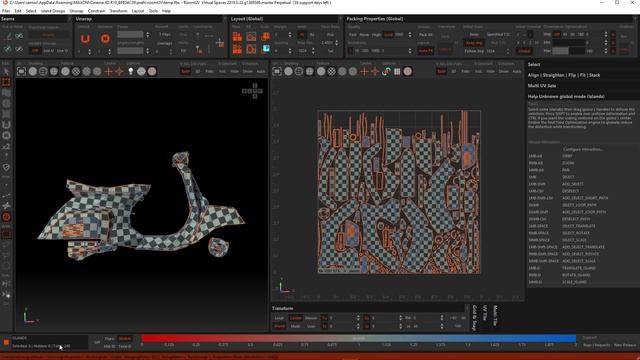
Task: Enable Live U in Seams panel
Action: click(x=49, y=51)
